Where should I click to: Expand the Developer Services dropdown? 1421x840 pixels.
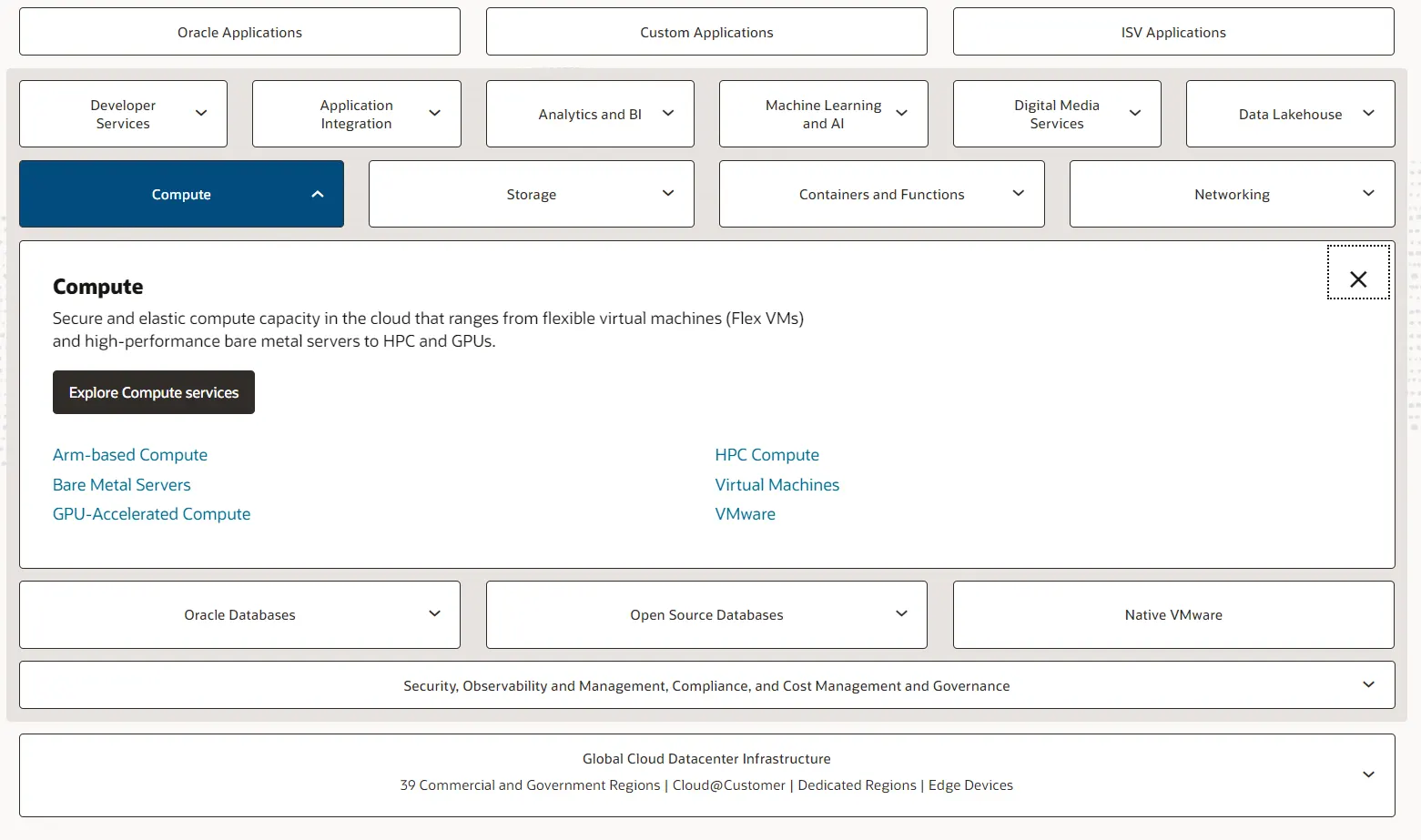click(123, 114)
